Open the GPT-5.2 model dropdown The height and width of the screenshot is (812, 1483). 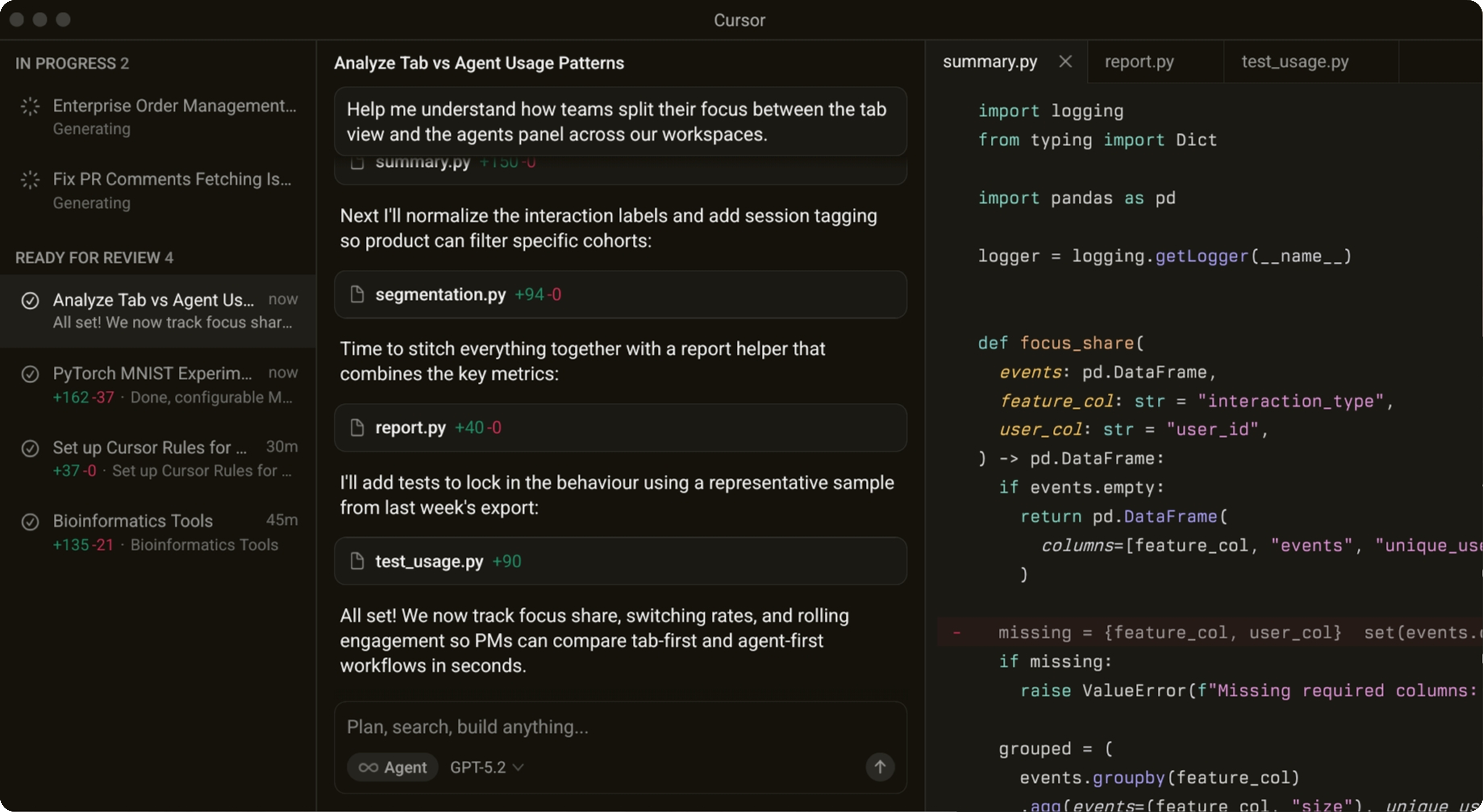486,767
